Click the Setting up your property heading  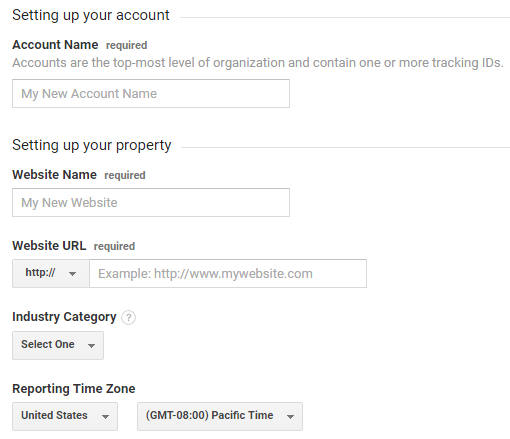pyautogui.click(x=92, y=145)
